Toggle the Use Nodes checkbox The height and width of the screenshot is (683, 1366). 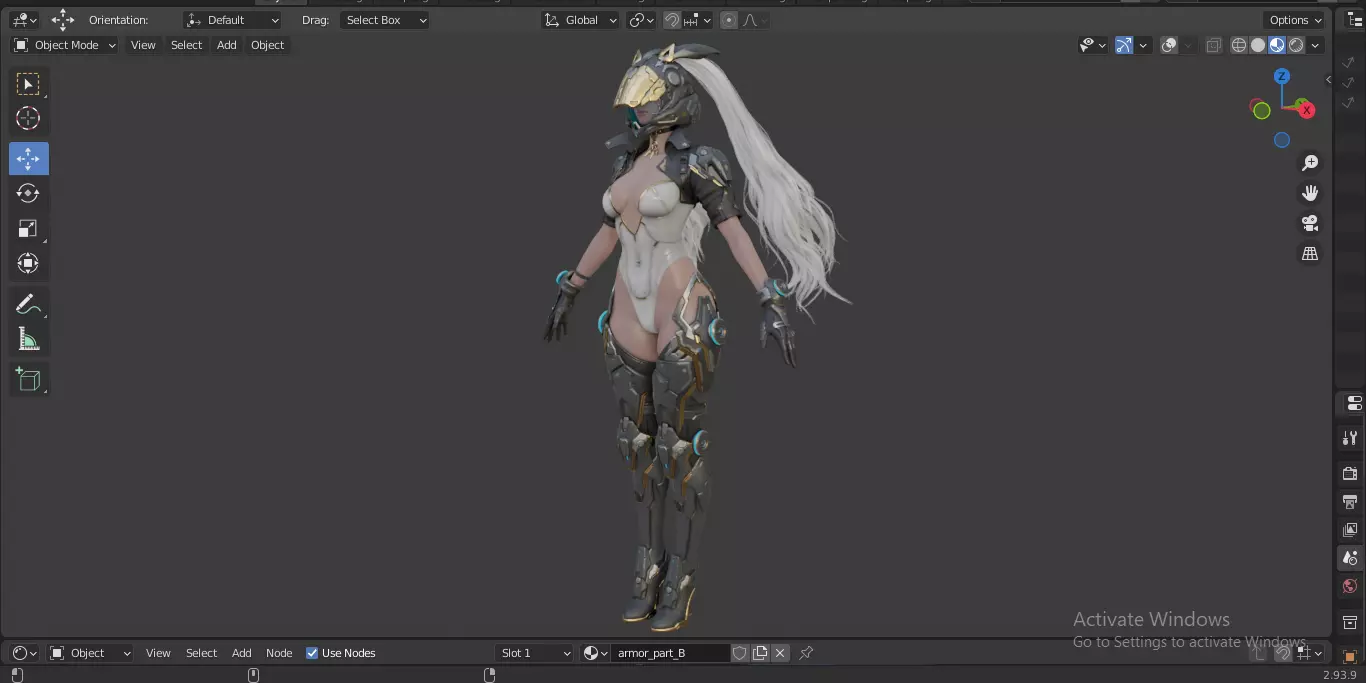(312, 653)
